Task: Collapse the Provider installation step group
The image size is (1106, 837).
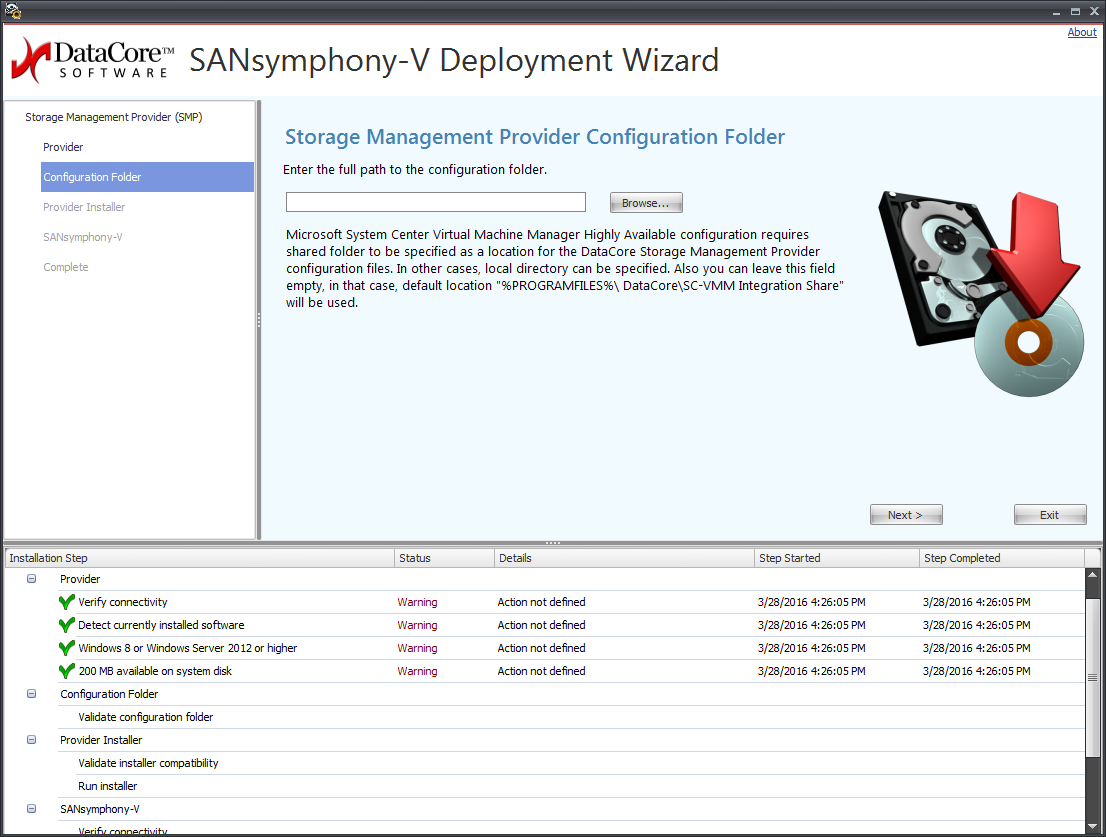Action: [32, 579]
